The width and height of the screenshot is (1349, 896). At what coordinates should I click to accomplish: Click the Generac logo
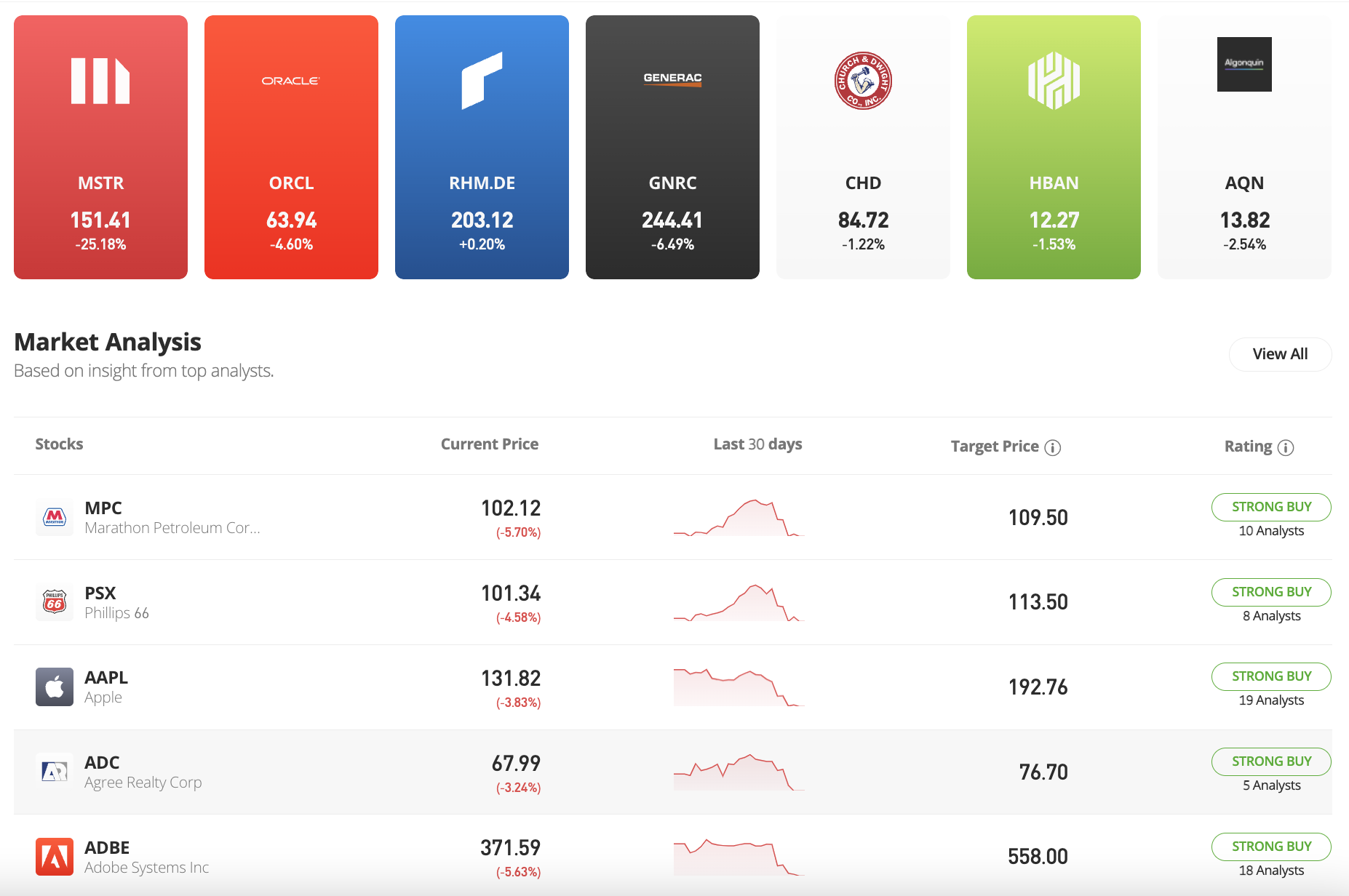coord(672,79)
